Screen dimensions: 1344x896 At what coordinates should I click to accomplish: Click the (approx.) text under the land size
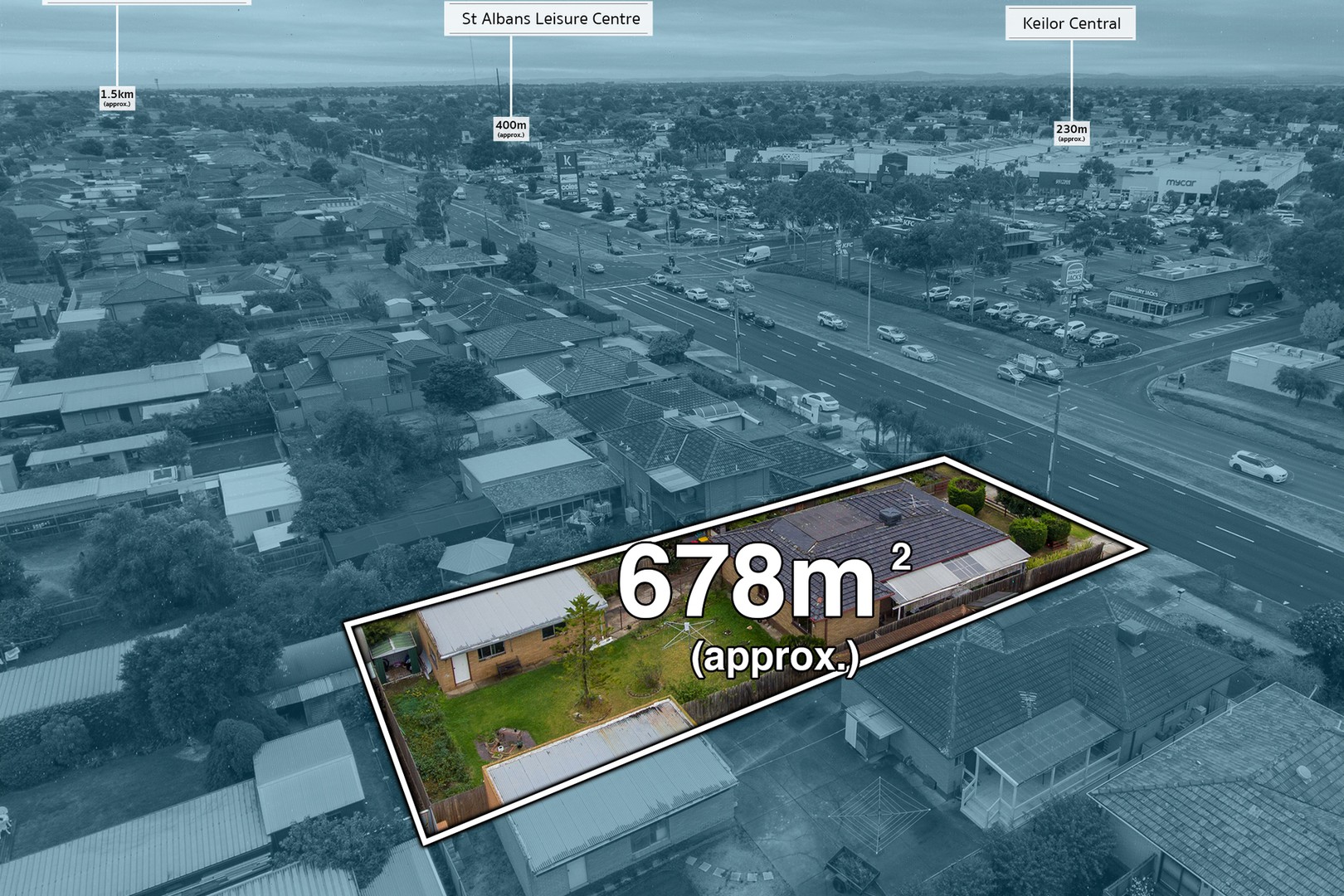[773, 659]
